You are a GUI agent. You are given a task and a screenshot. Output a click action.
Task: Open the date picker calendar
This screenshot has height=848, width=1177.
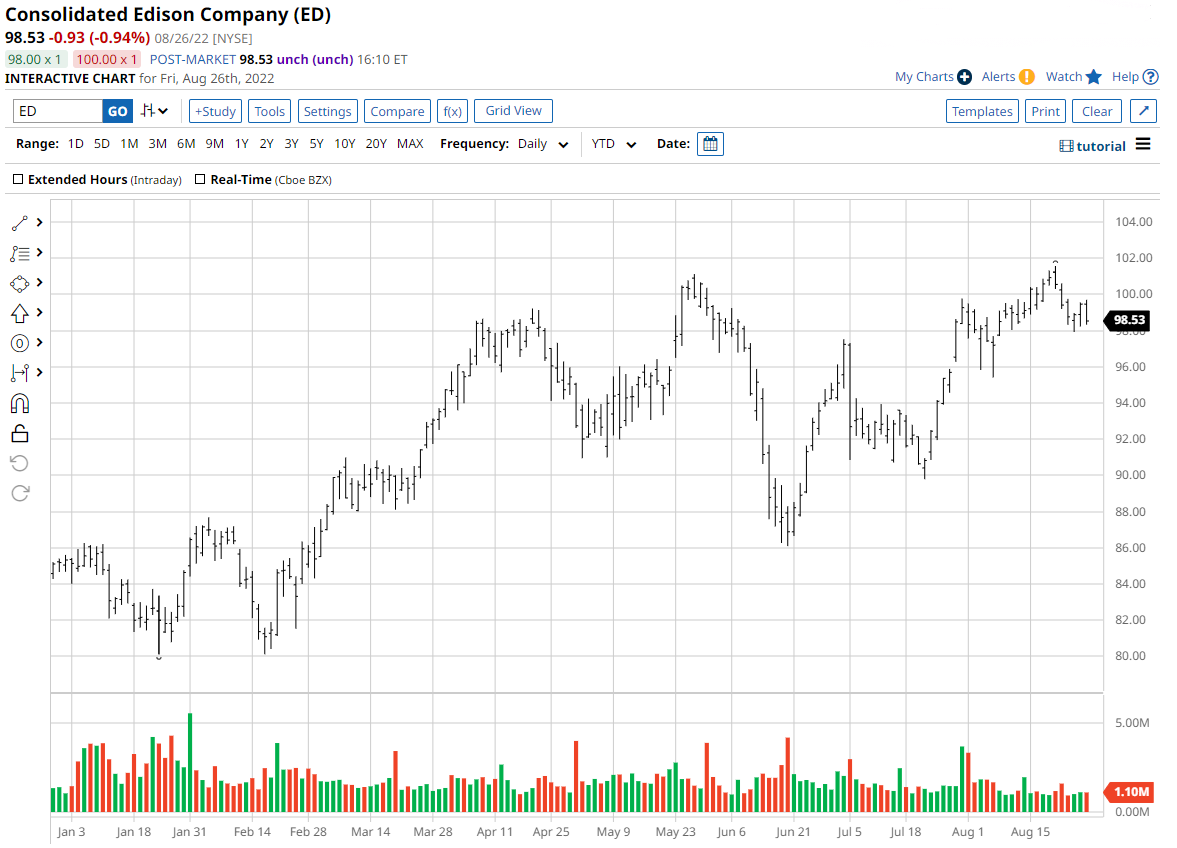[710, 144]
